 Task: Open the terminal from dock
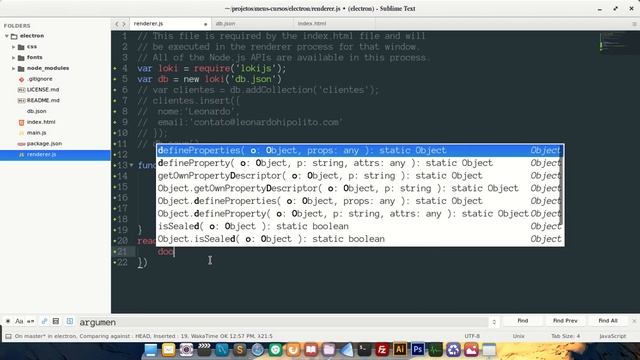pyautogui.click(x=364, y=350)
